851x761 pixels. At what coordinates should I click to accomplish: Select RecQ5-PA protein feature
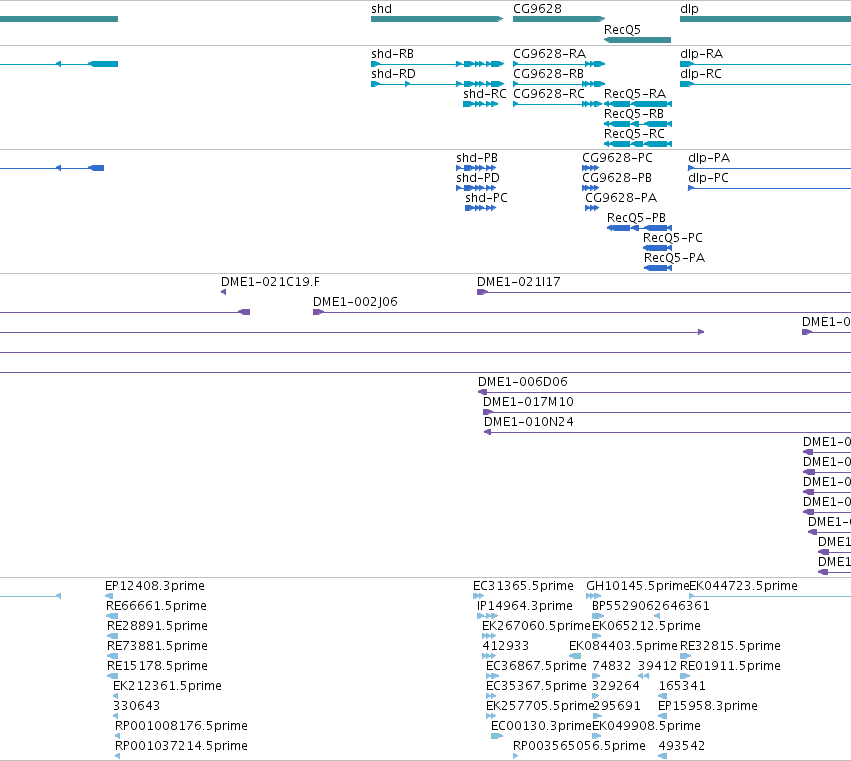658,268
